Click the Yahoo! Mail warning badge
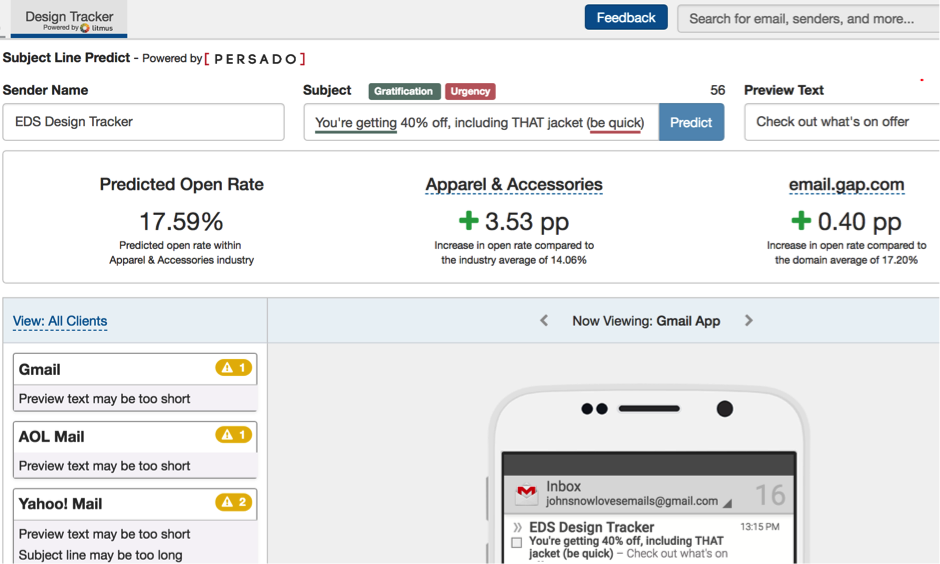The image size is (940, 564). pyautogui.click(x=234, y=502)
